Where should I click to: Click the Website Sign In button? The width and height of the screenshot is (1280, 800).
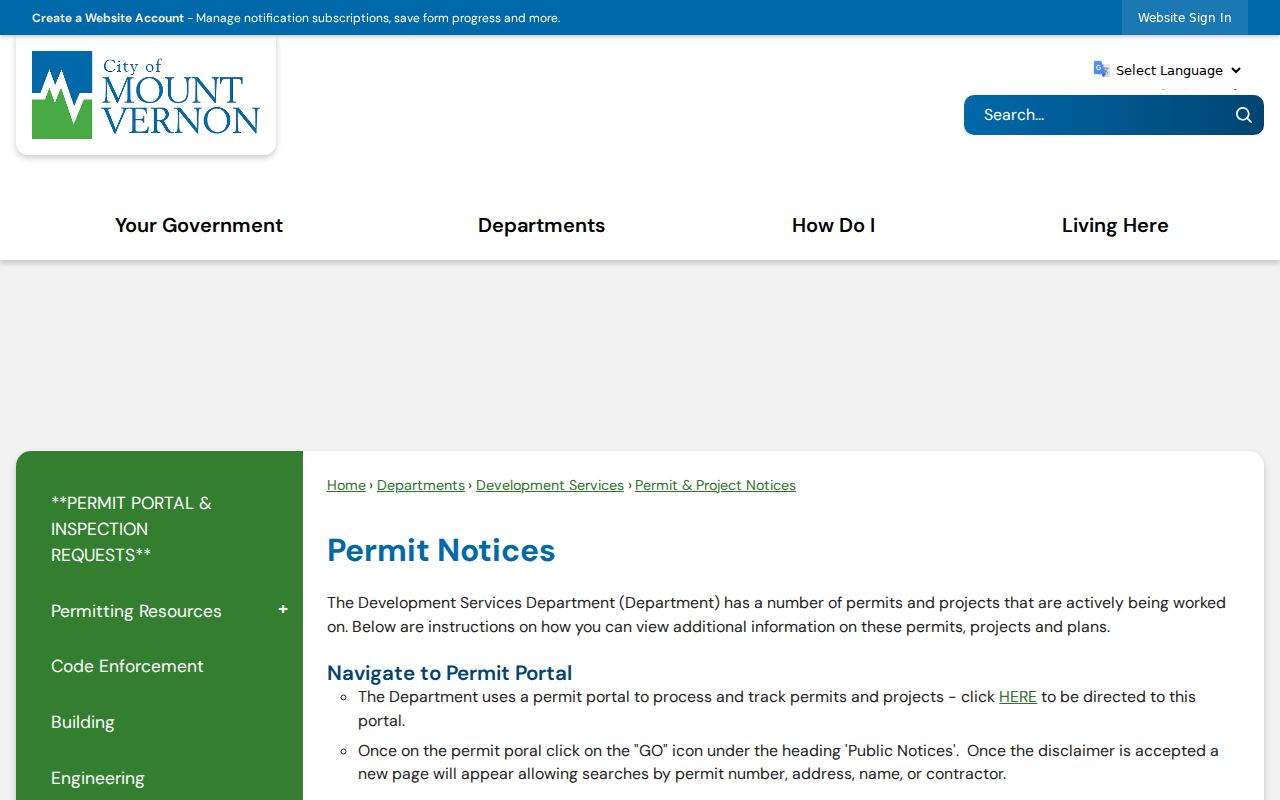click(x=1184, y=18)
